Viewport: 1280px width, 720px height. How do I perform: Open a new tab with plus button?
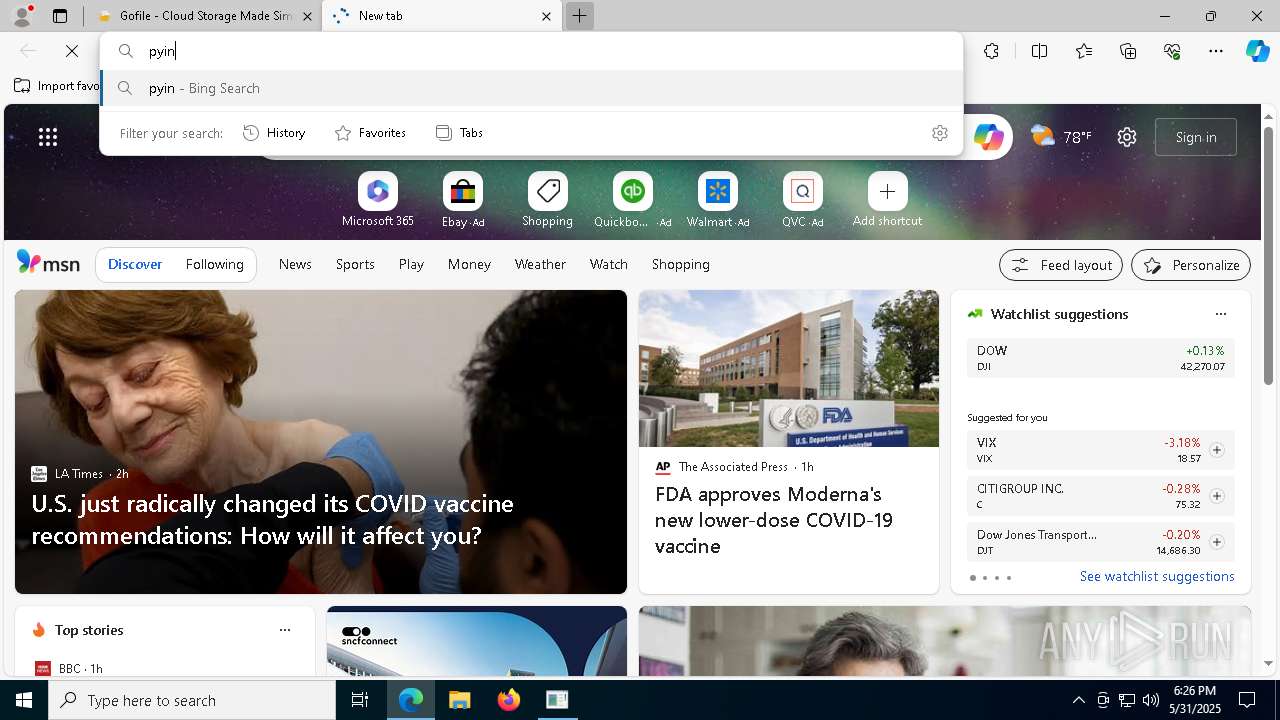point(579,16)
